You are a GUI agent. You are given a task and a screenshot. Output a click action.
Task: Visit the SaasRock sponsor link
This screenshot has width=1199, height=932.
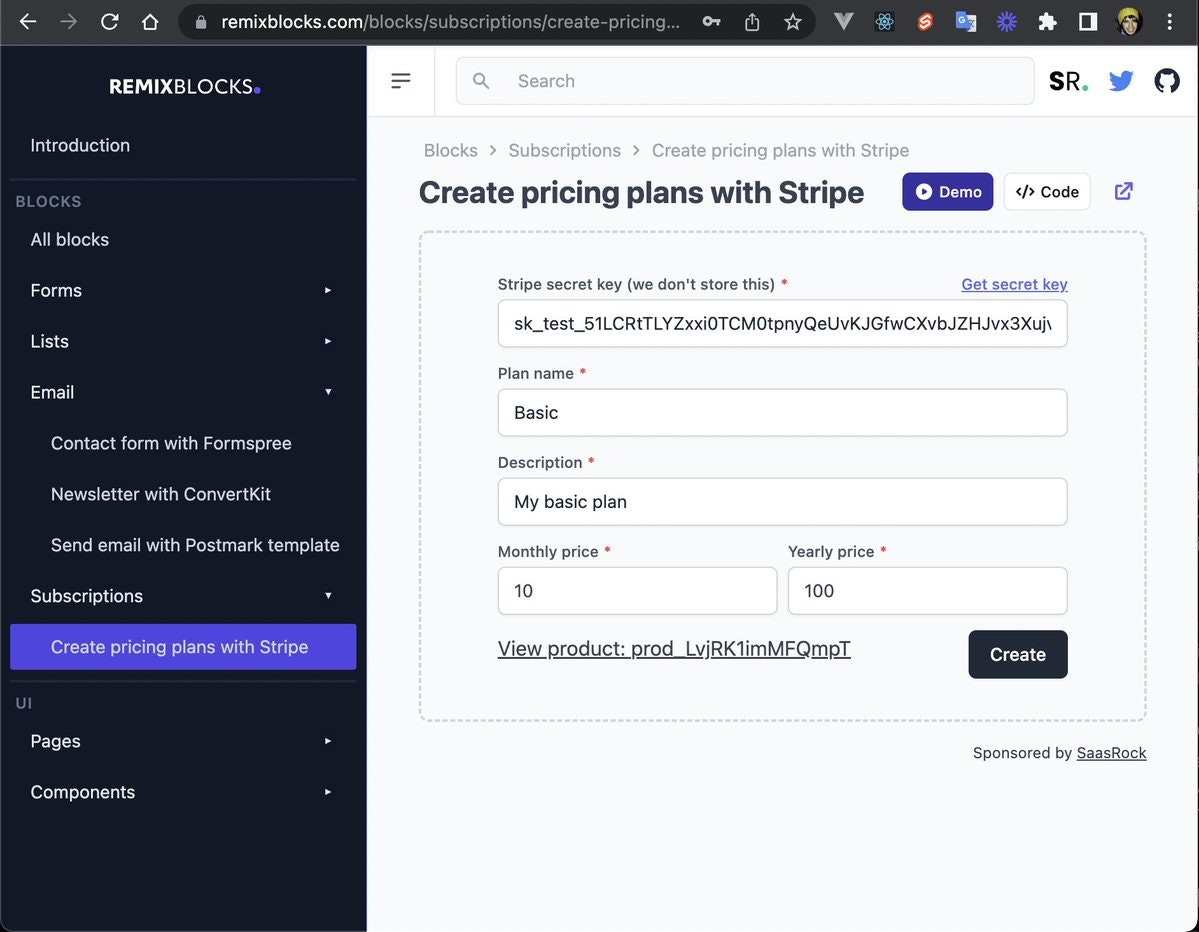coord(1111,753)
